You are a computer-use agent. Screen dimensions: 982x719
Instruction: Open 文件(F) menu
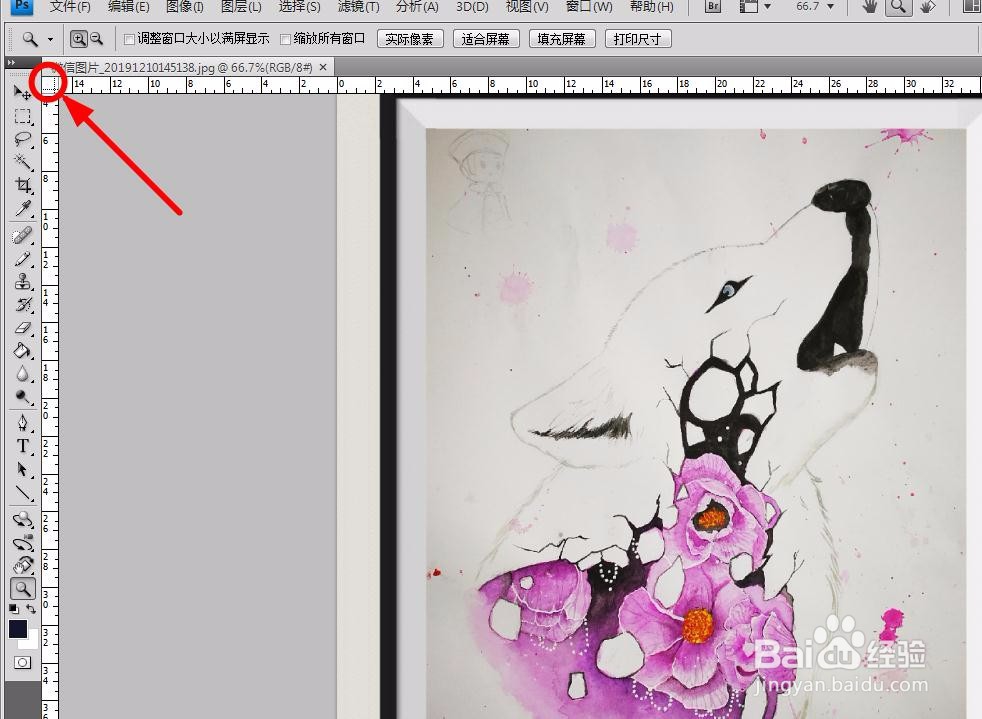point(70,7)
